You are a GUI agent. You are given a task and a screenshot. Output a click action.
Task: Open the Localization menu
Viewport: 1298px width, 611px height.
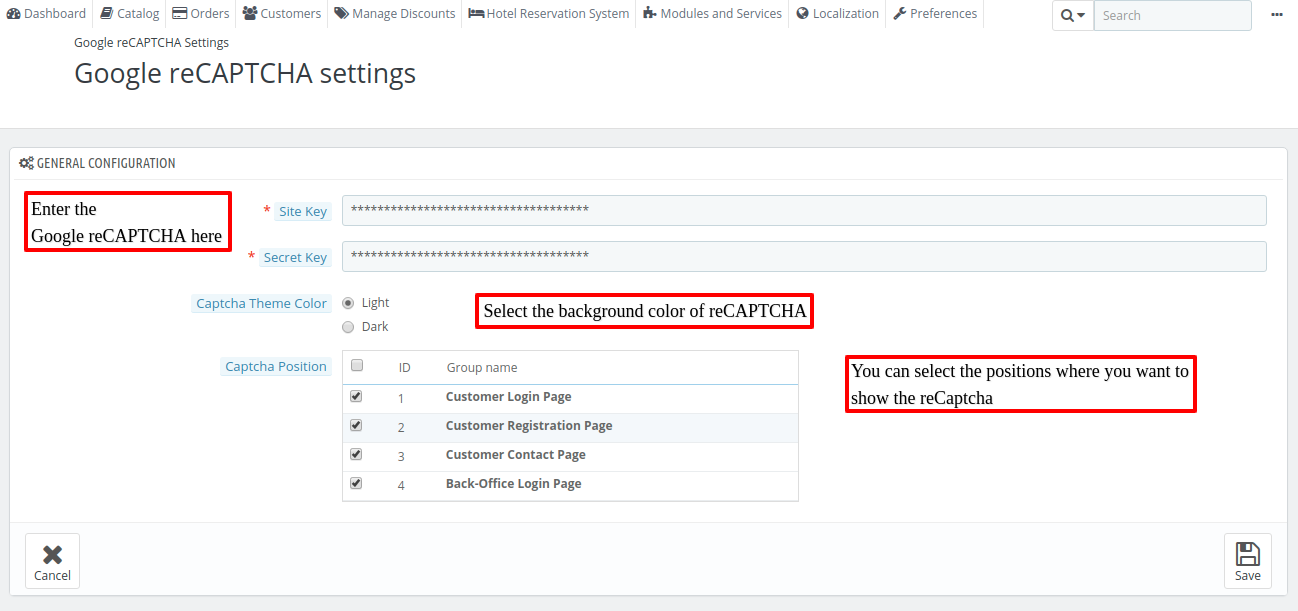838,14
